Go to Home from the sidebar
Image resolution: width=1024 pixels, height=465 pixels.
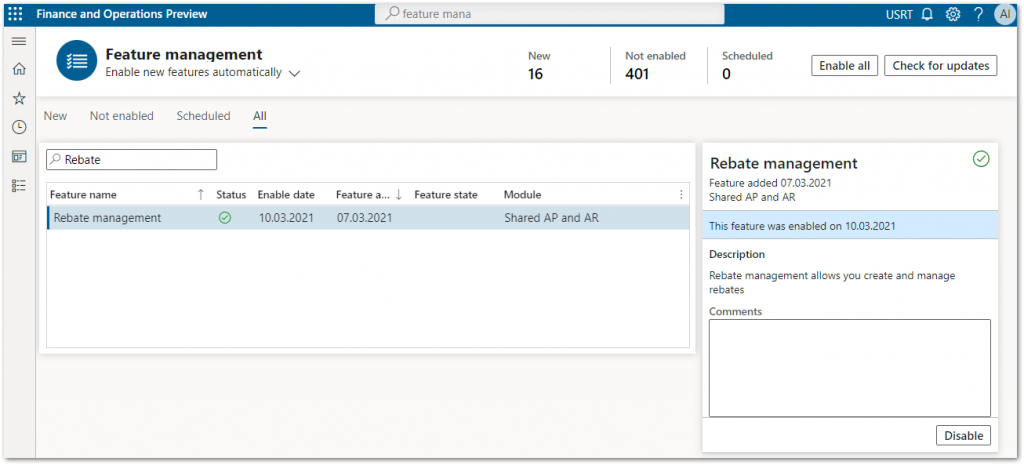click(x=19, y=69)
